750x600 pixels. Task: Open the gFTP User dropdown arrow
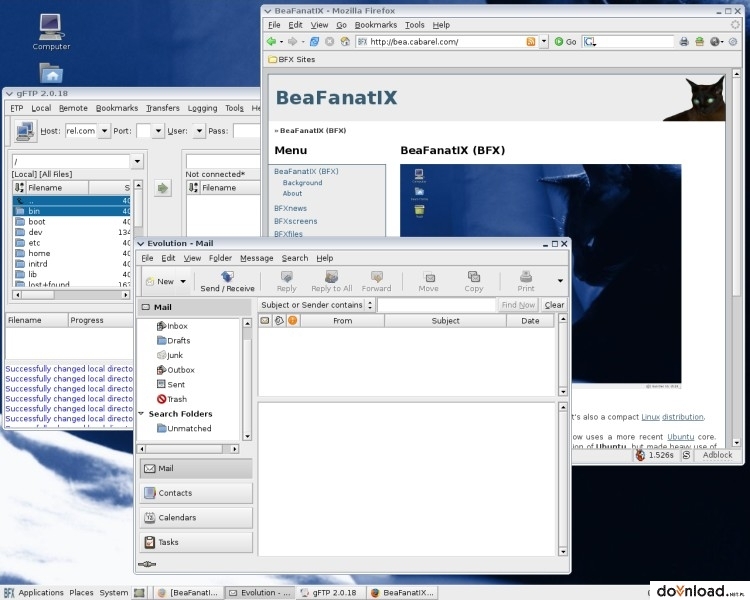click(x=199, y=131)
